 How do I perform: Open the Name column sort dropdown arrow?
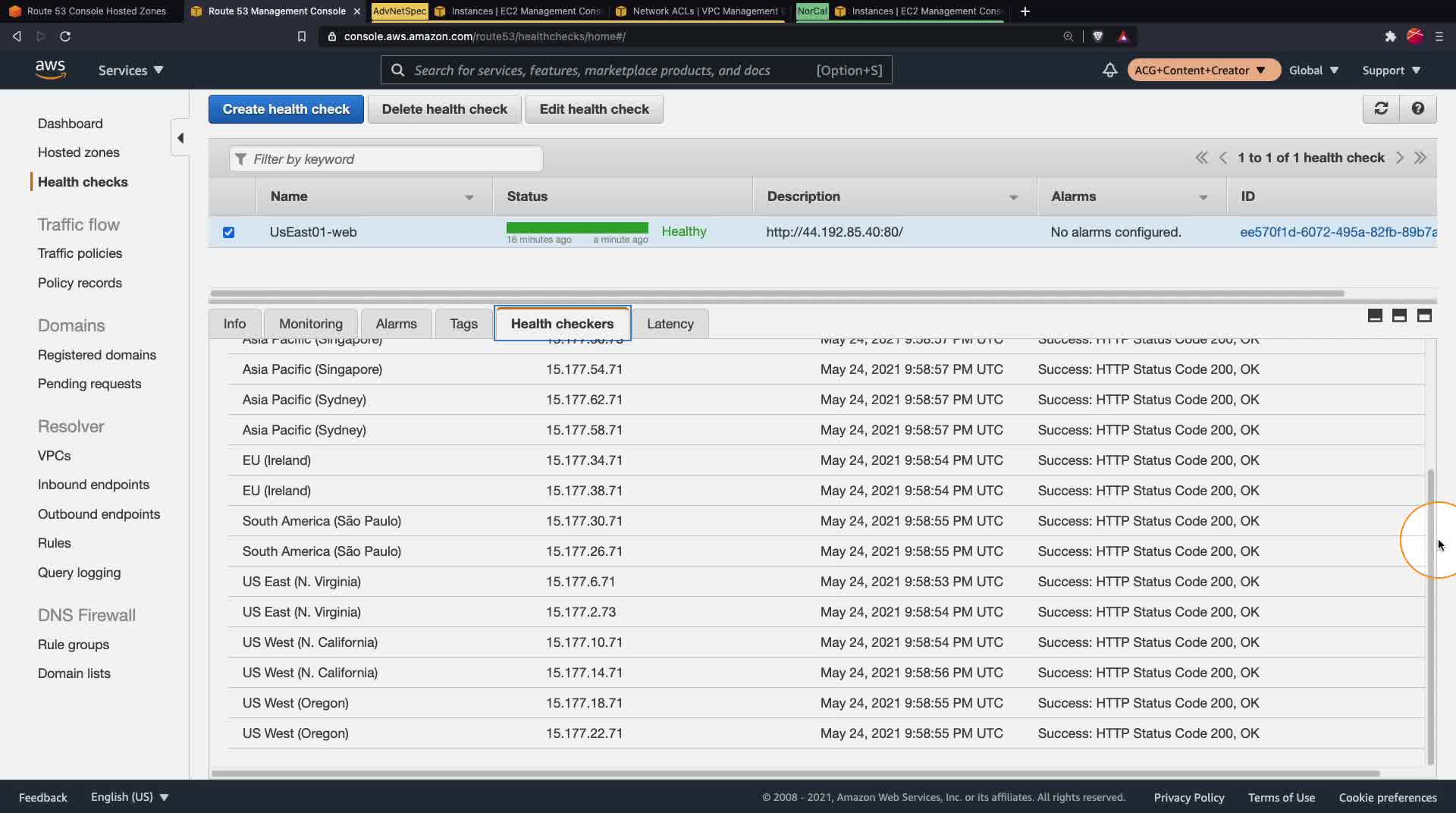(x=469, y=197)
